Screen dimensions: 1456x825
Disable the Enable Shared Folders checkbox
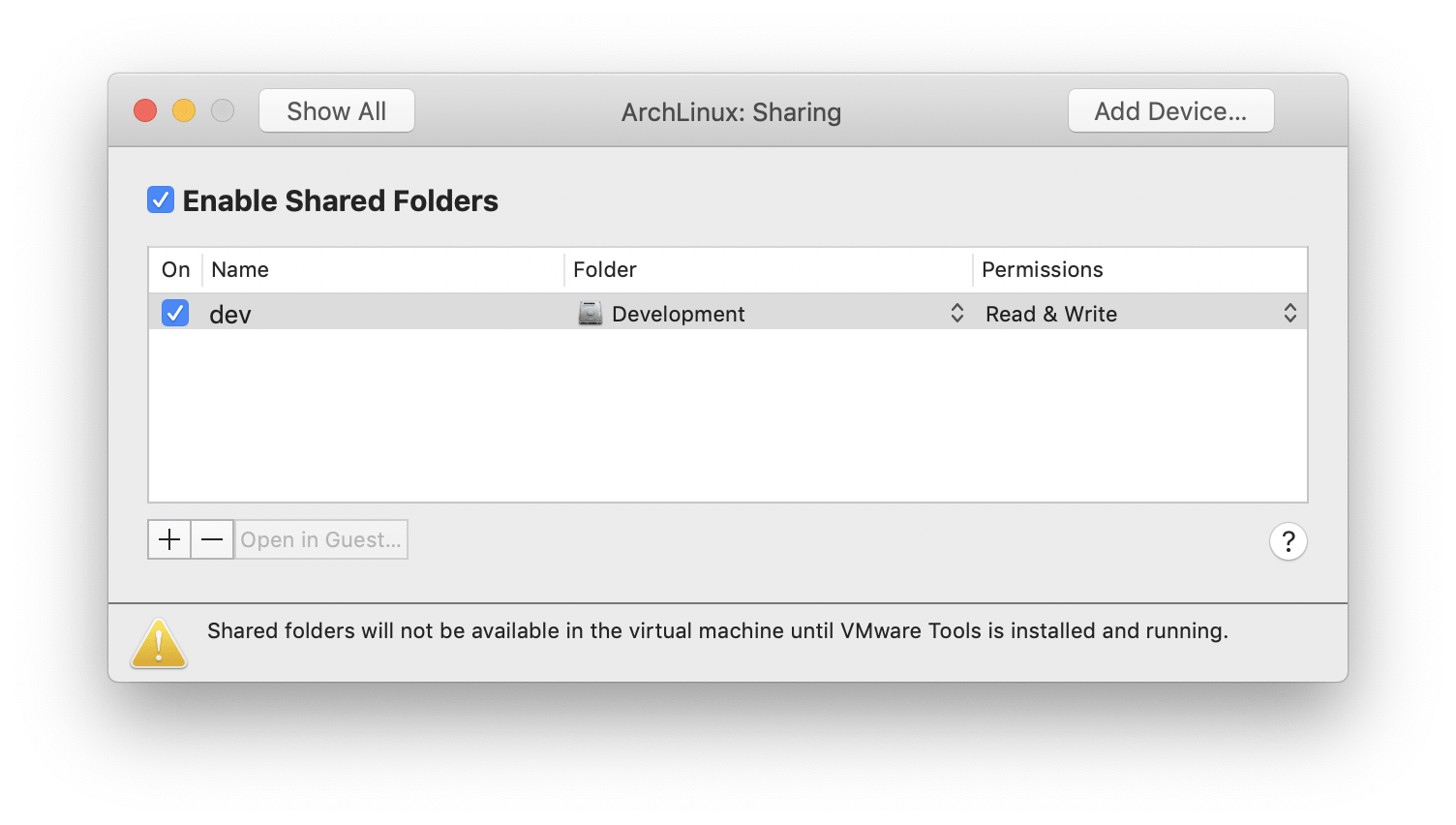click(x=161, y=200)
